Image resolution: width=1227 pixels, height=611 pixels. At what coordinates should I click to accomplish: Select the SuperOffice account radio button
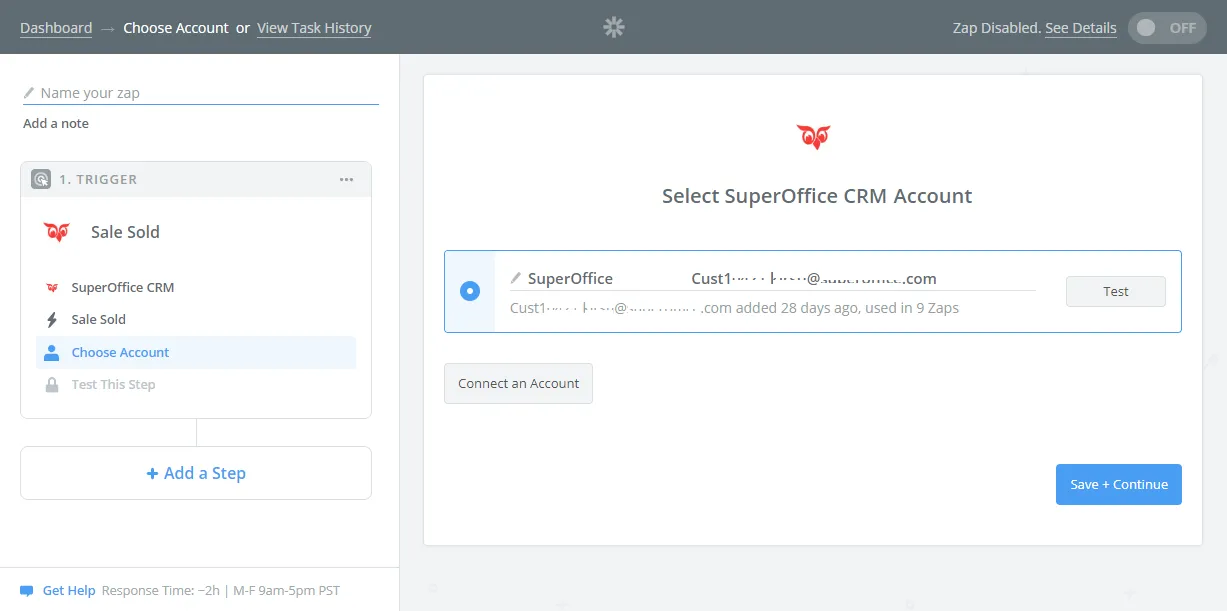tap(470, 291)
